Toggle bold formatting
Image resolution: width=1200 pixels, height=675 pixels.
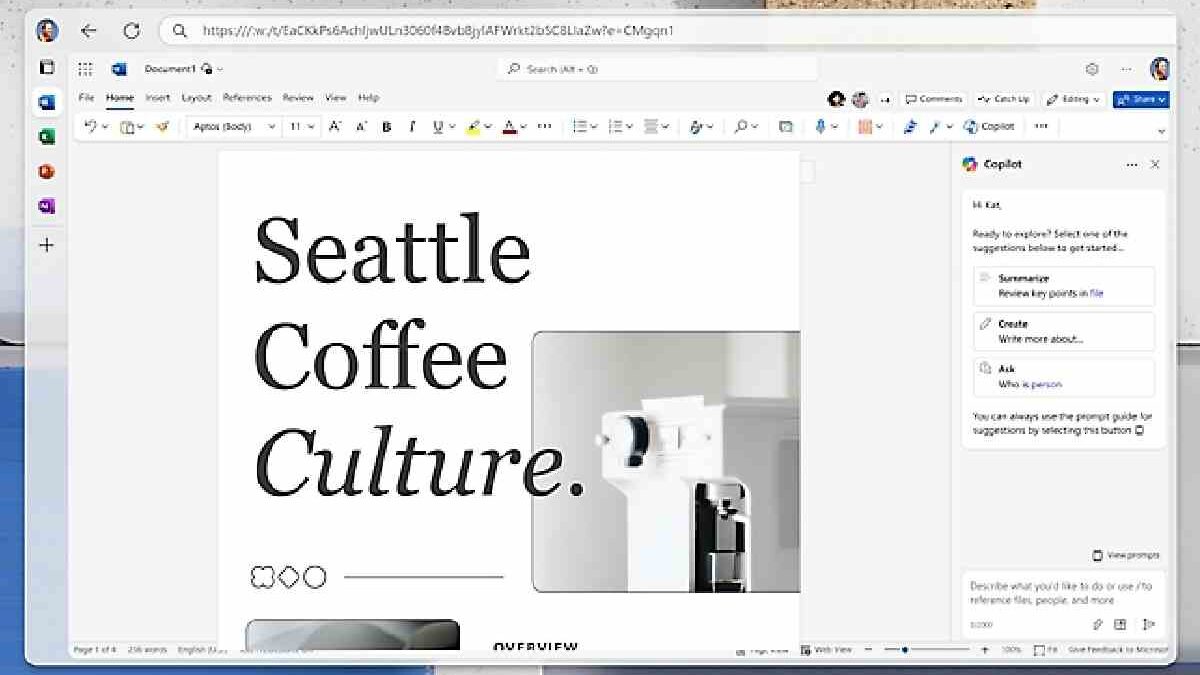click(x=387, y=127)
